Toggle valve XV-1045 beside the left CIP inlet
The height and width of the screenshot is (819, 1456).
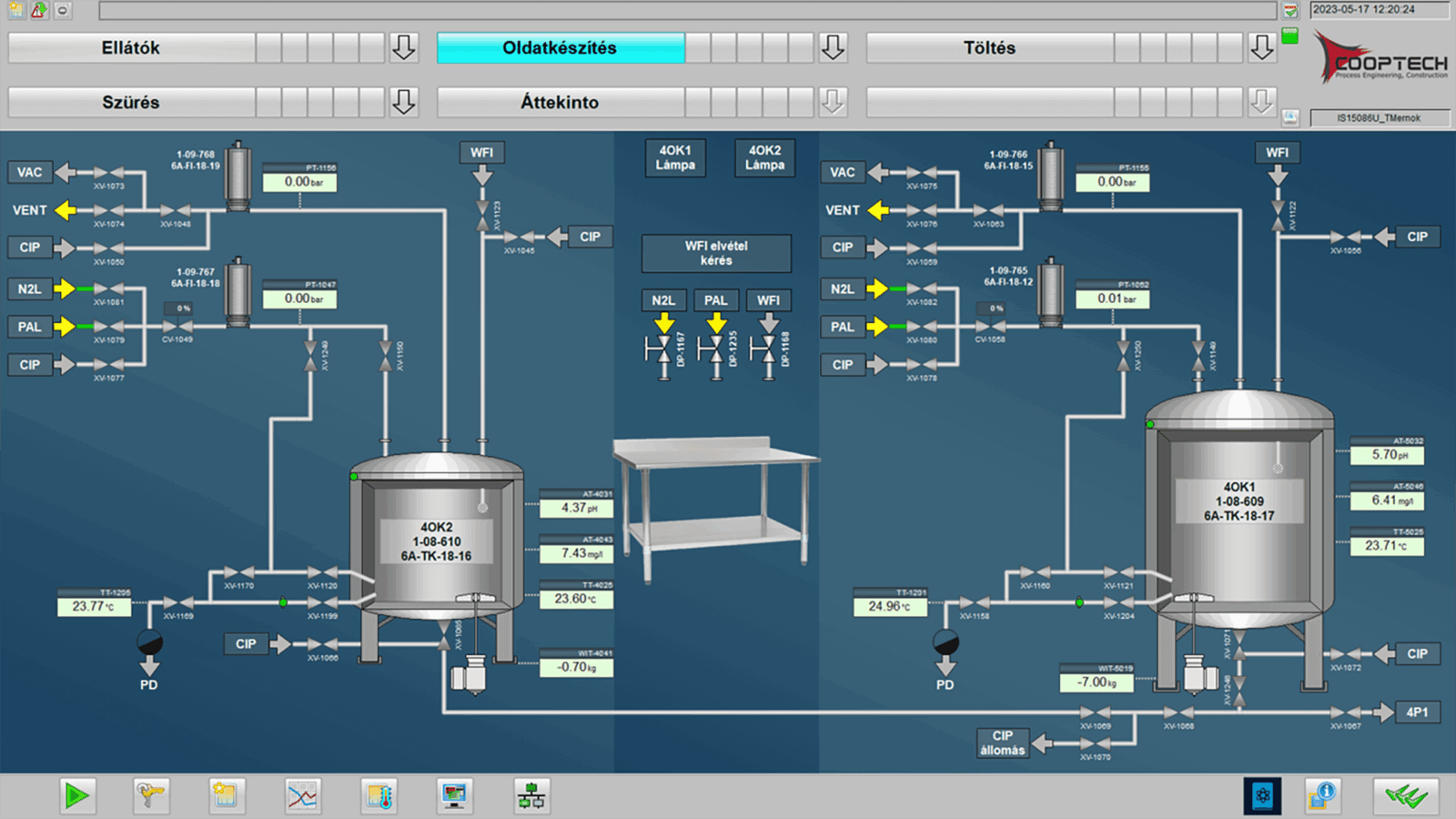(519, 237)
